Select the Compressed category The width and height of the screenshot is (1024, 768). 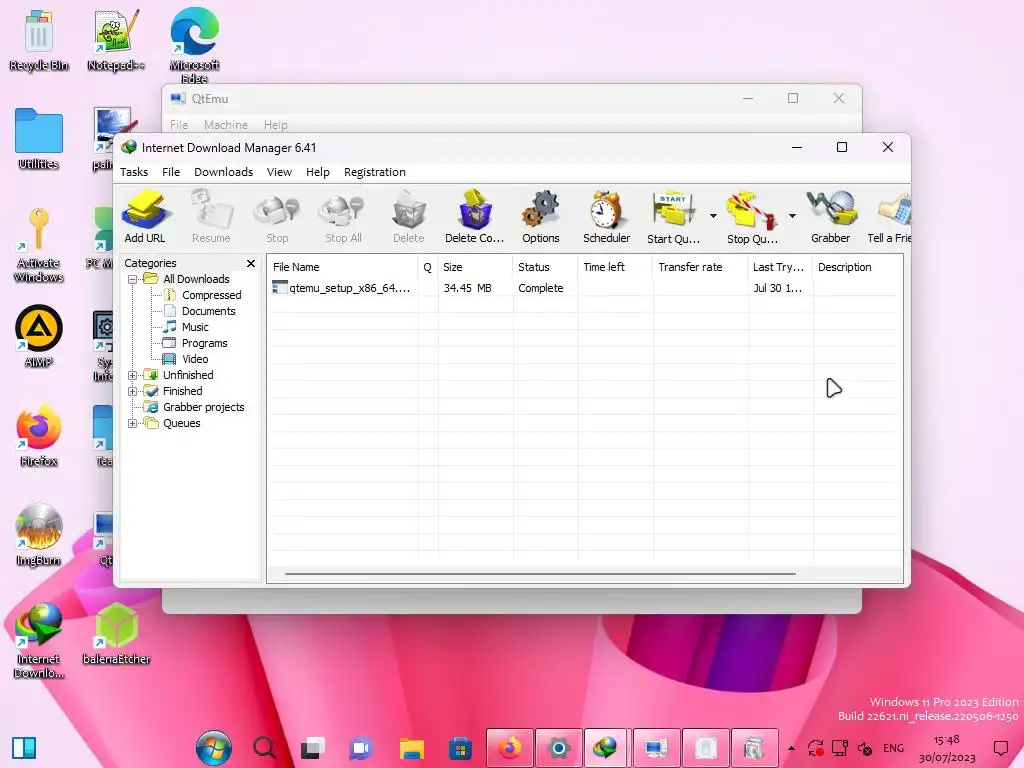[212, 295]
